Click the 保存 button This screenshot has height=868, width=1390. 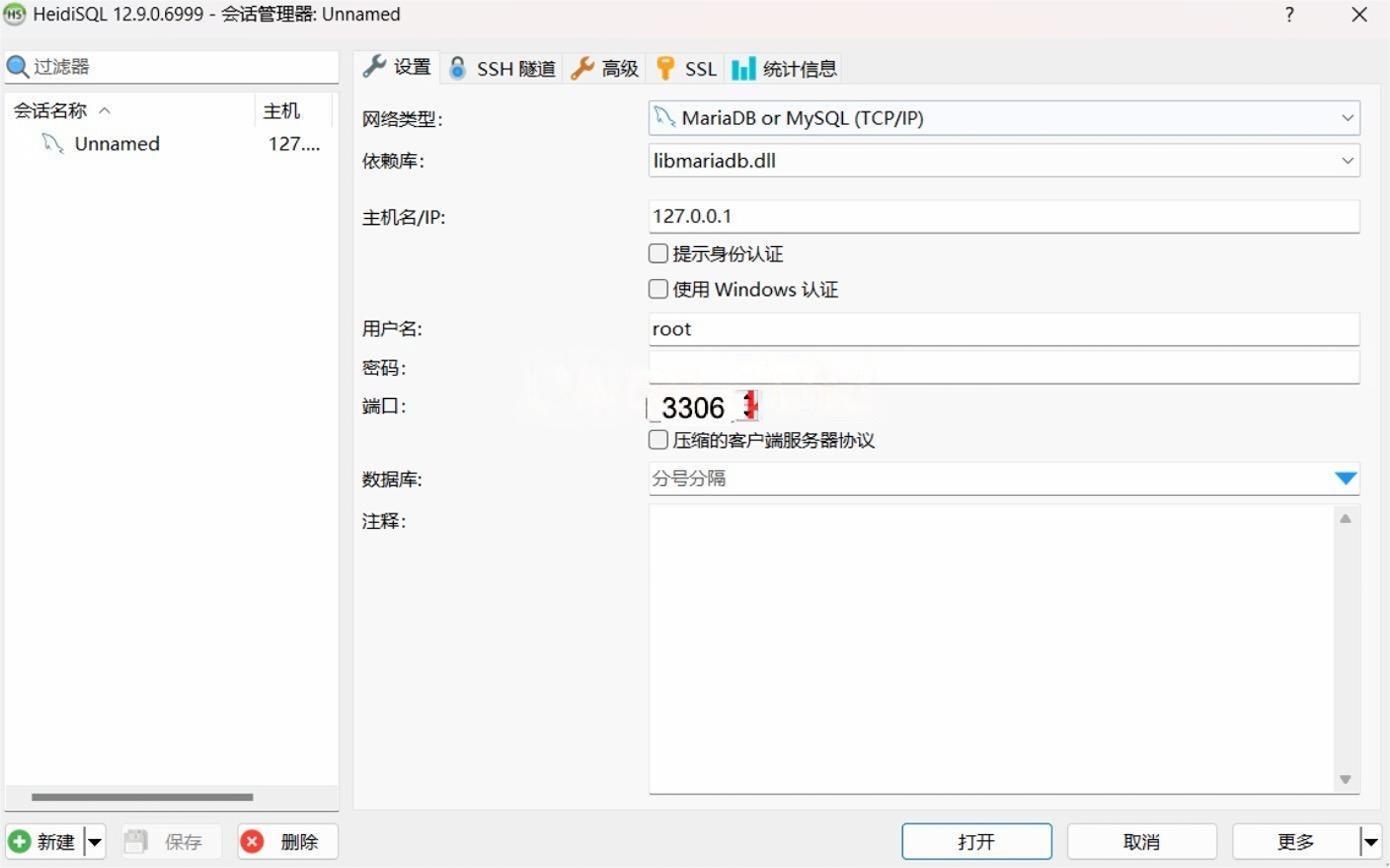pyautogui.click(x=171, y=842)
